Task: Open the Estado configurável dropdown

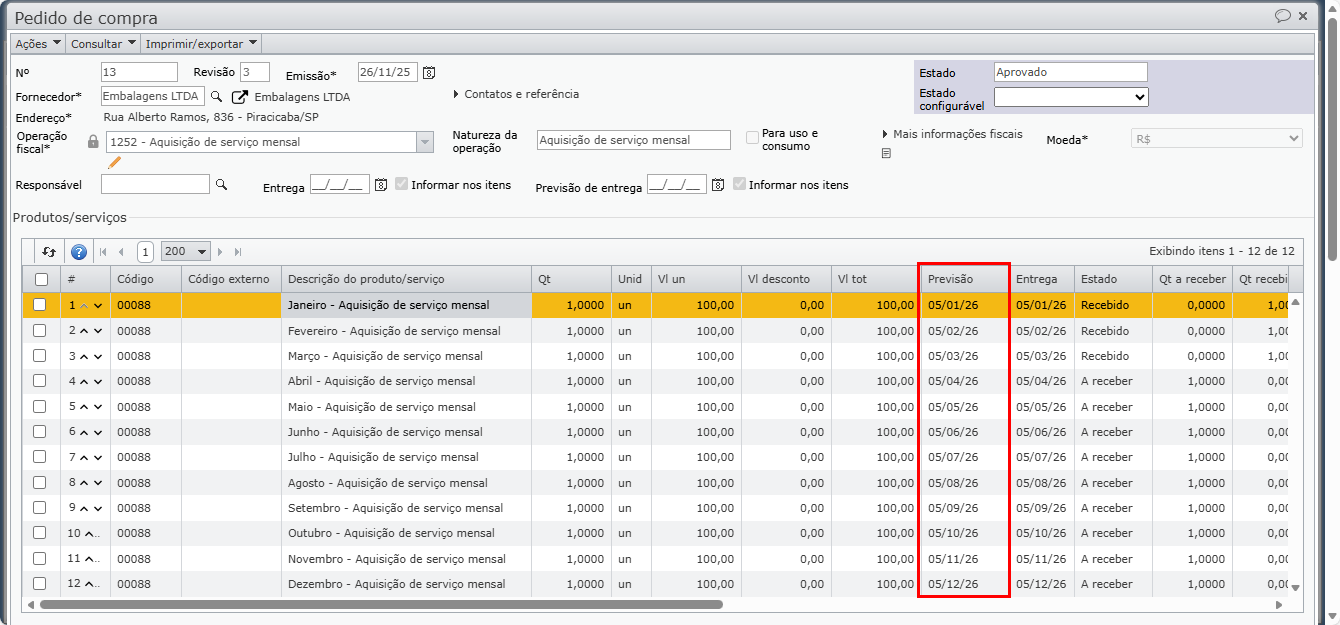Action: pyautogui.click(x=1071, y=97)
